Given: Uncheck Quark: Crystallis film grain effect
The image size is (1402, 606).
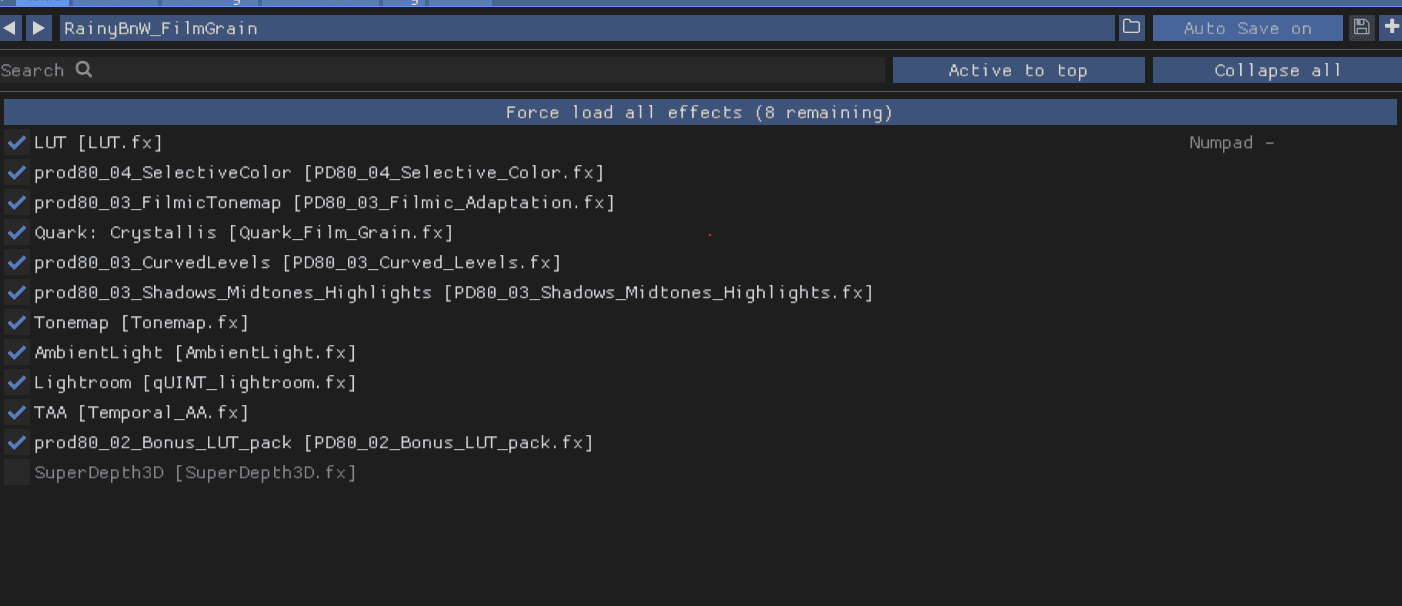Looking at the screenshot, I should (16, 233).
